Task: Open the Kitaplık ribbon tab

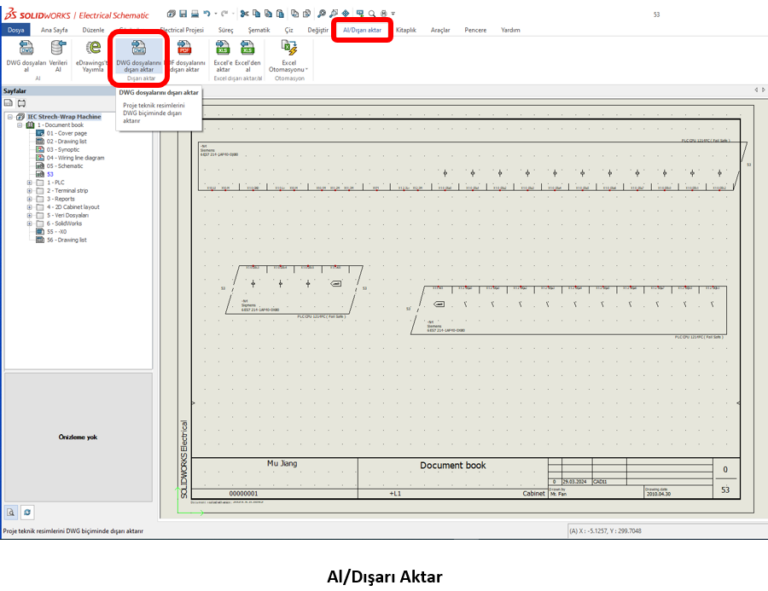Action: pyautogui.click(x=406, y=31)
